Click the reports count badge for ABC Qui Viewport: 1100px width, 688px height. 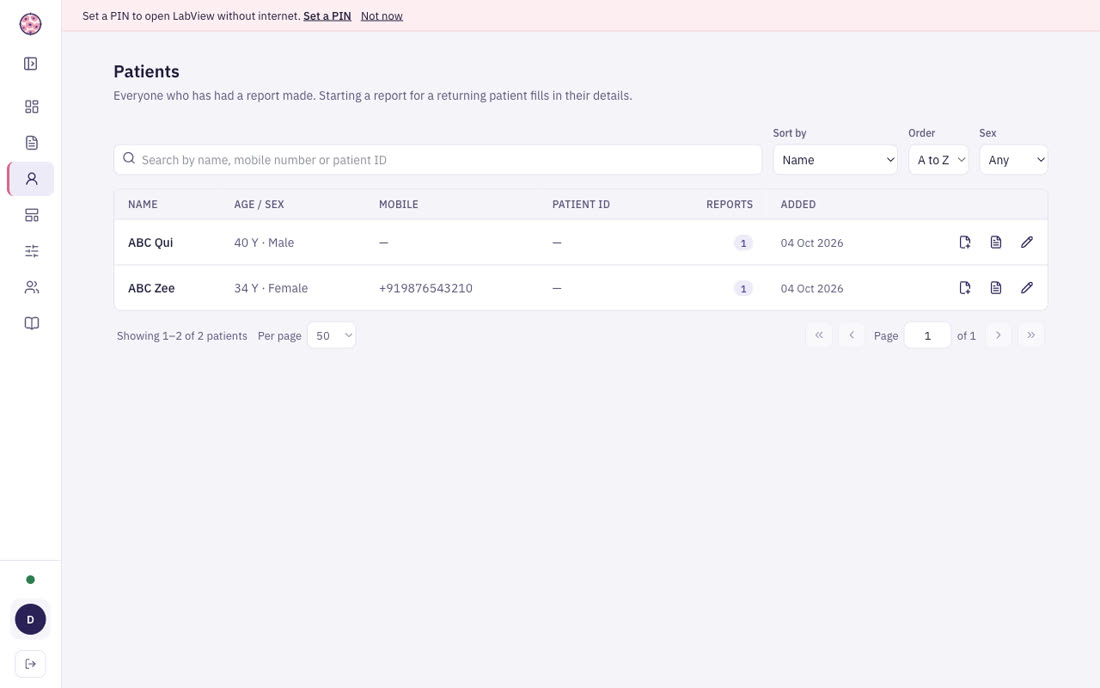(x=743, y=243)
